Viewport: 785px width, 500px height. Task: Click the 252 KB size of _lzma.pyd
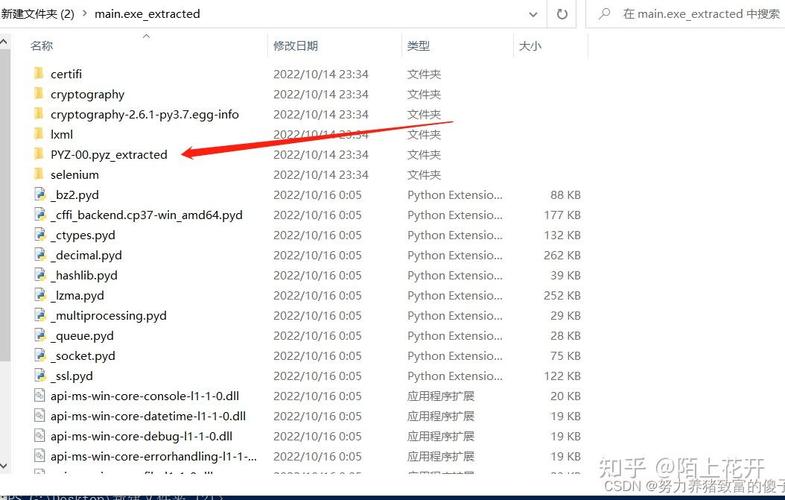tap(562, 295)
